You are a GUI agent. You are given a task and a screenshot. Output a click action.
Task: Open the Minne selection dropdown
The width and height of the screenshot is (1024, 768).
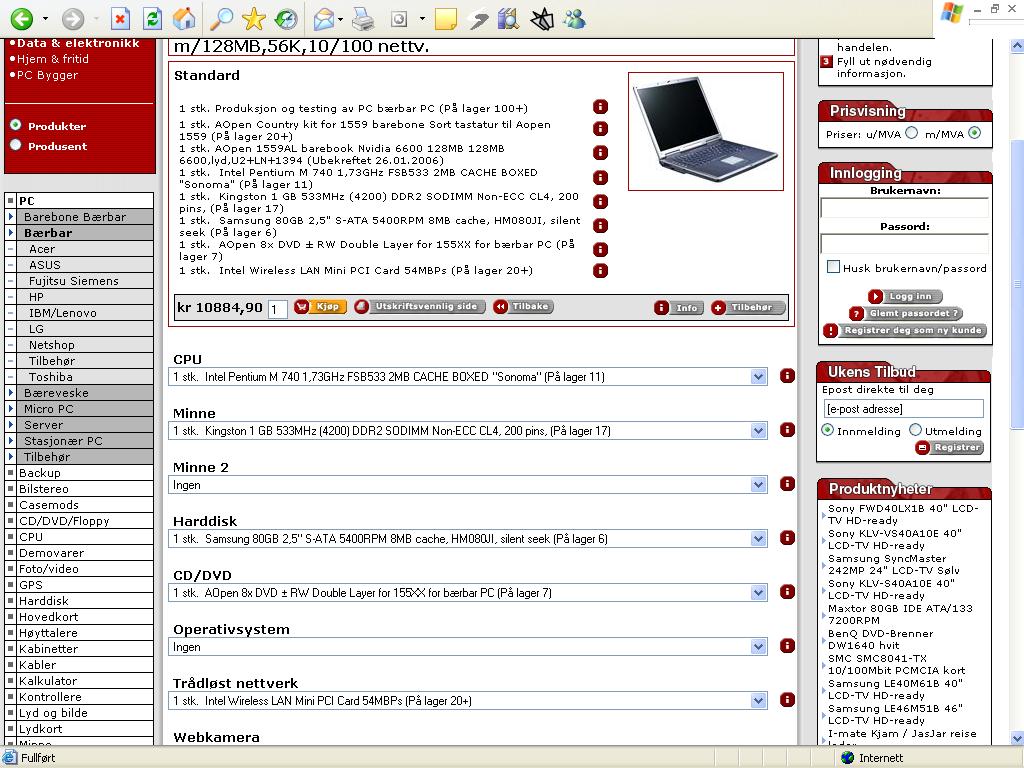(468, 431)
